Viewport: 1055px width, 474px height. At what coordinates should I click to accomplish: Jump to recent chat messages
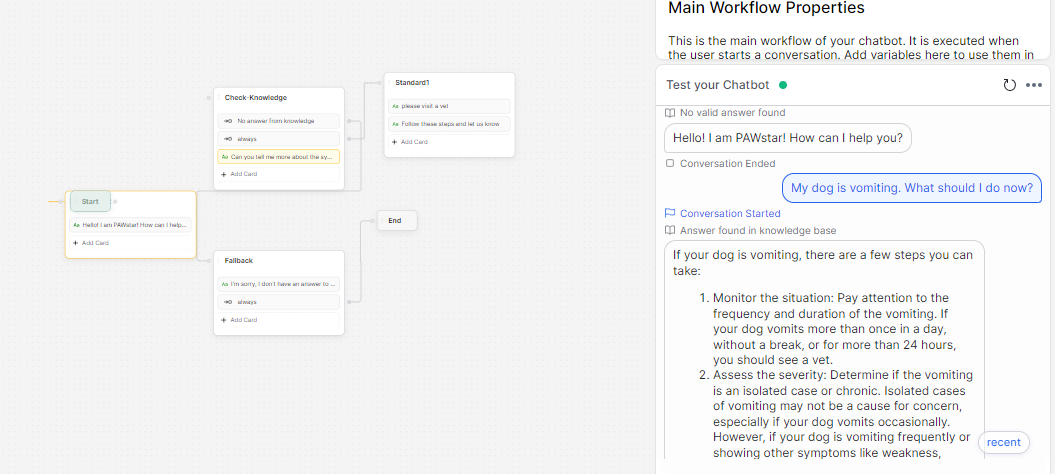(1003, 442)
